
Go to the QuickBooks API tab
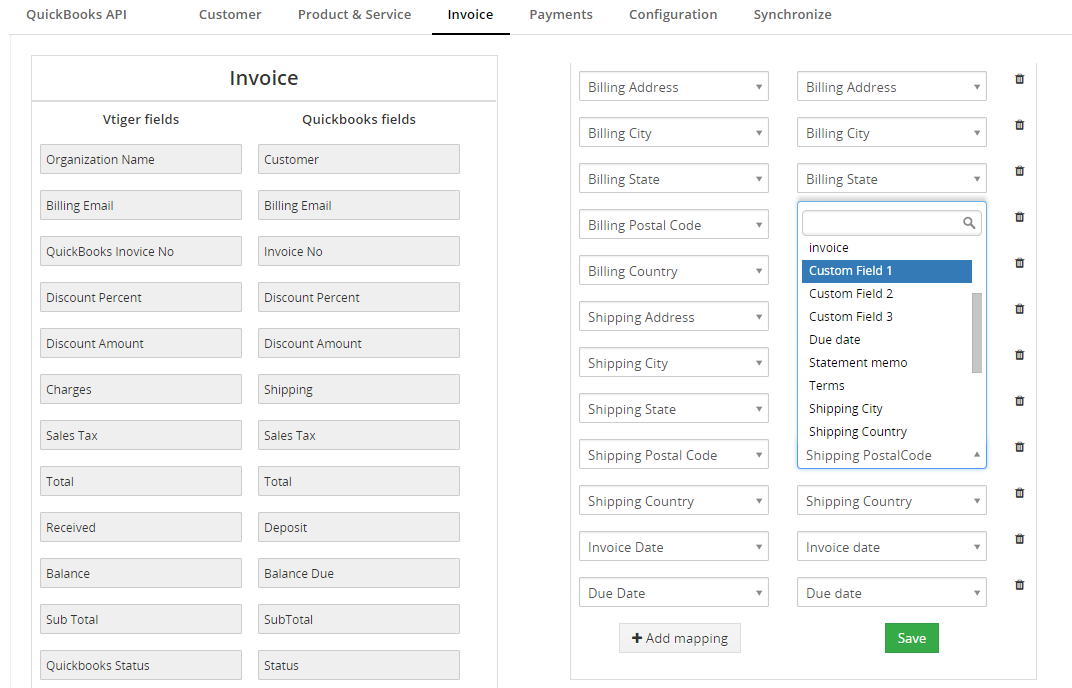(x=77, y=14)
